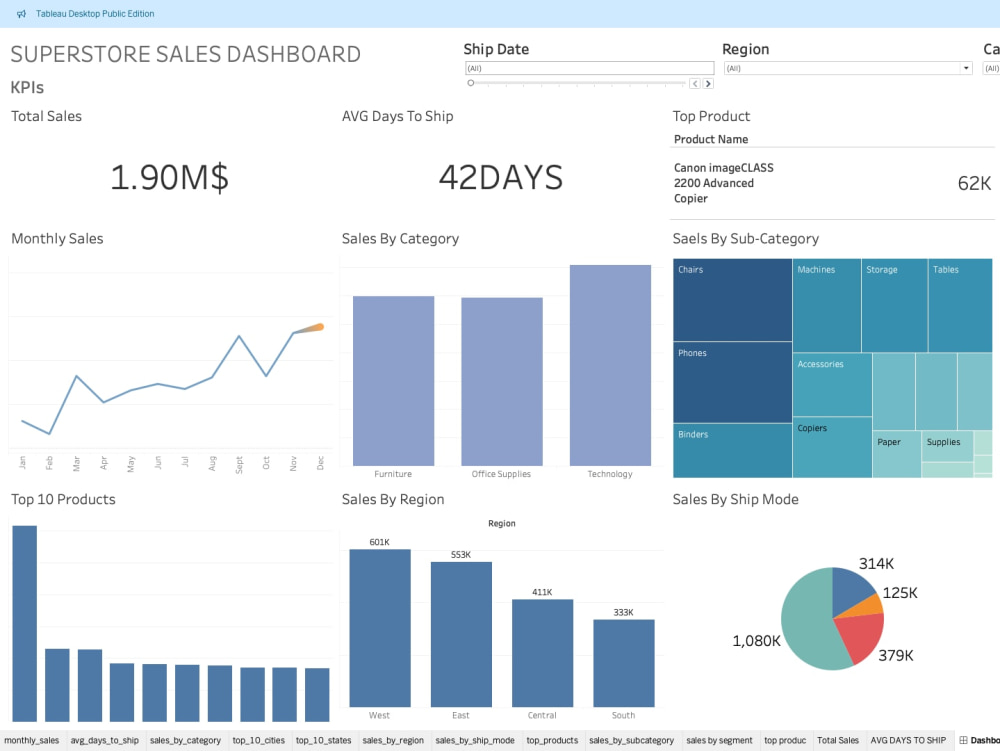Viewport: 1000px width, 751px height.
Task: Select the Technology category bar
Action: tap(610, 365)
